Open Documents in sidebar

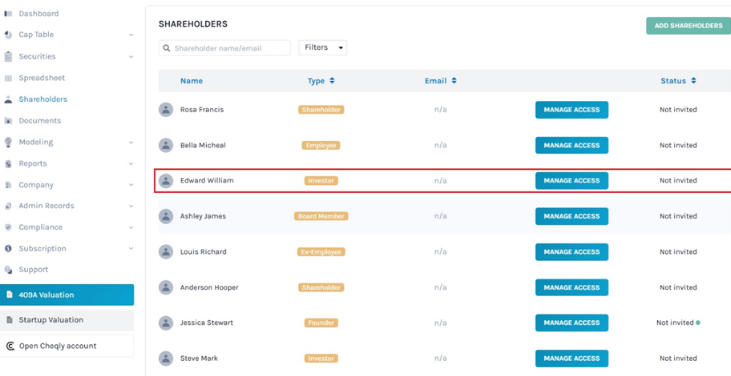tap(40, 121)
